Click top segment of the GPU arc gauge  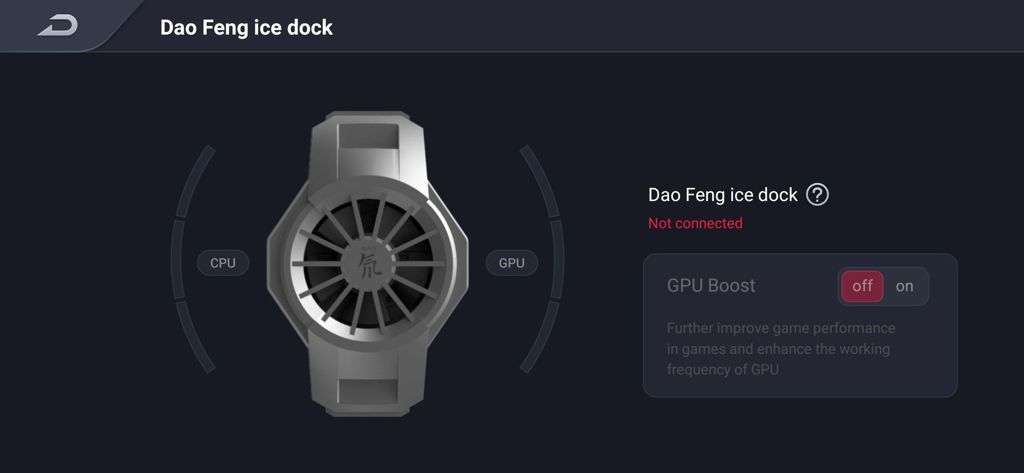pos(540,181)
